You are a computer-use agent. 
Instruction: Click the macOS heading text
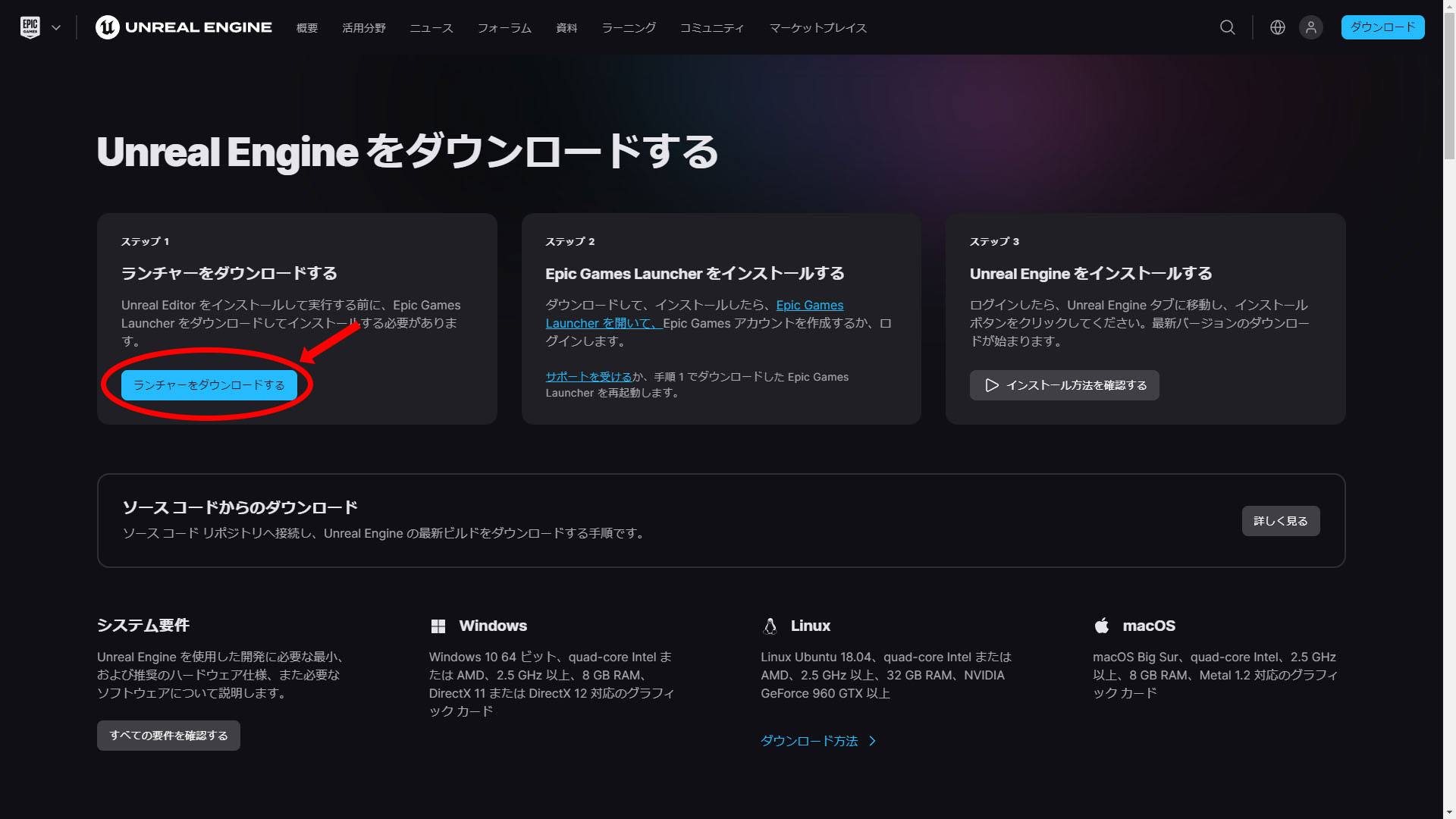(x=1149, y=626)
